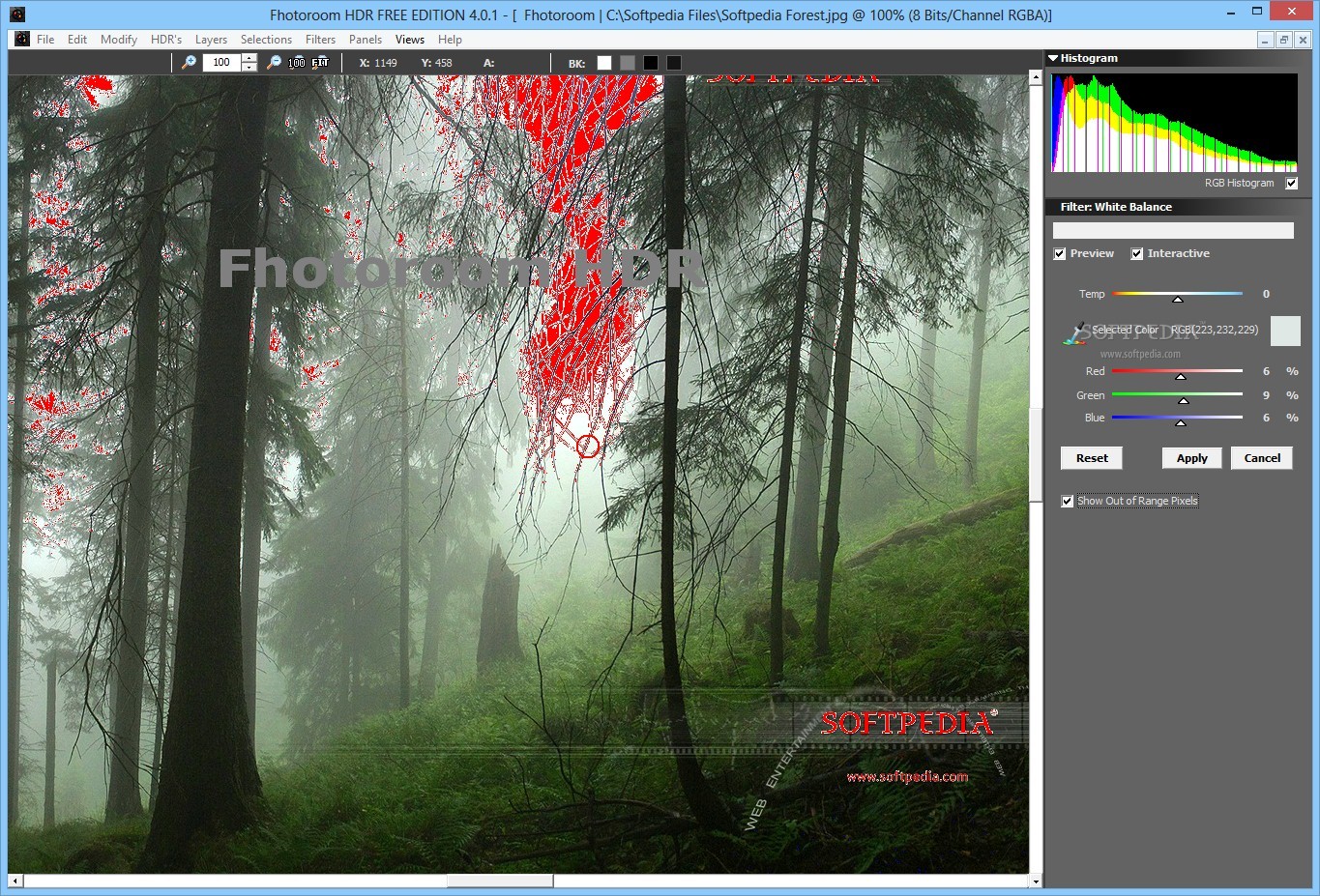Click the Green slider handle

click(x=1183, y=400)
